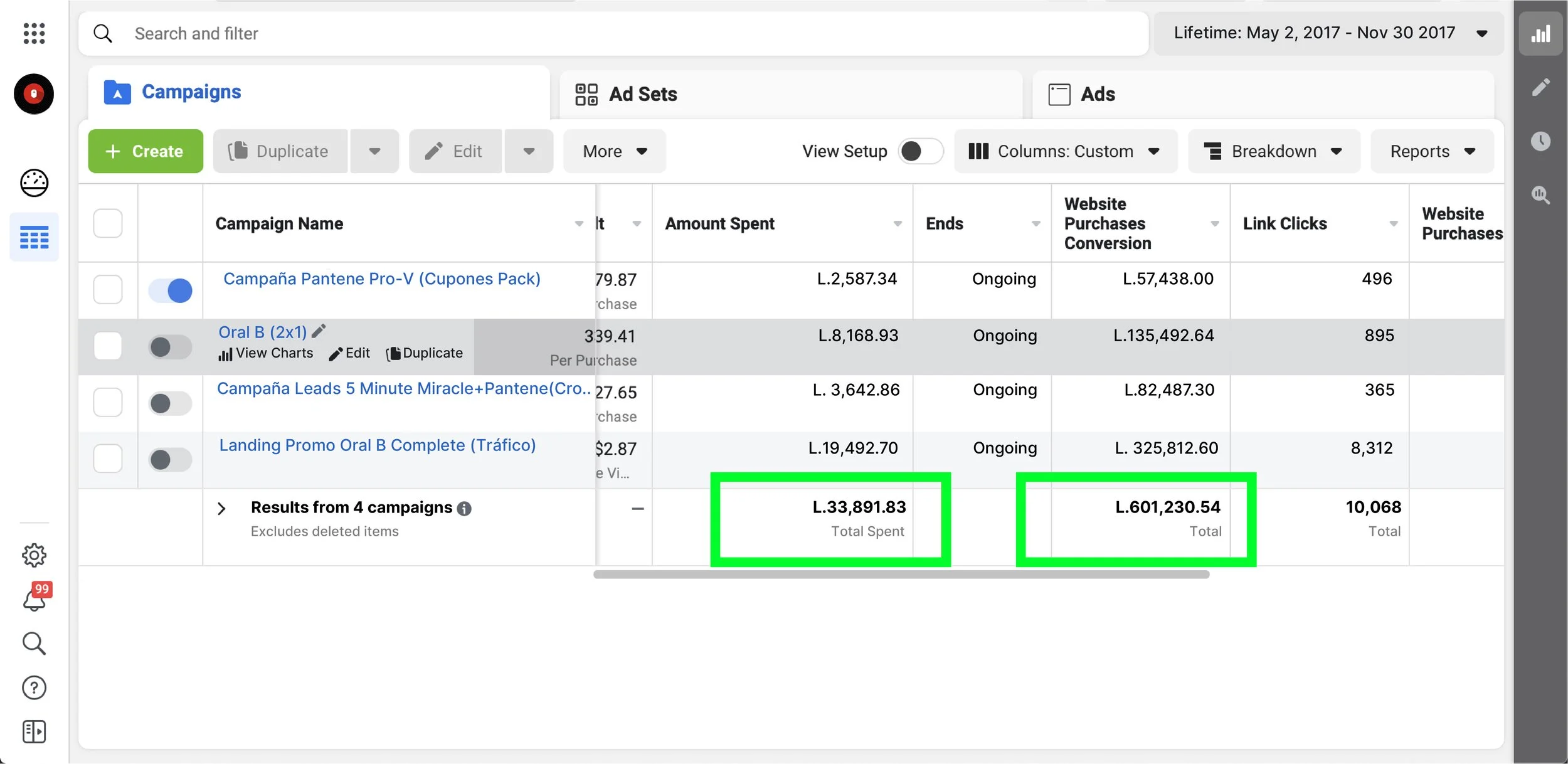This screenshot has height=764, width=1568.
Task: Check the Campaña Pantene Pro-V row checkbox
Action: (108, 290)
